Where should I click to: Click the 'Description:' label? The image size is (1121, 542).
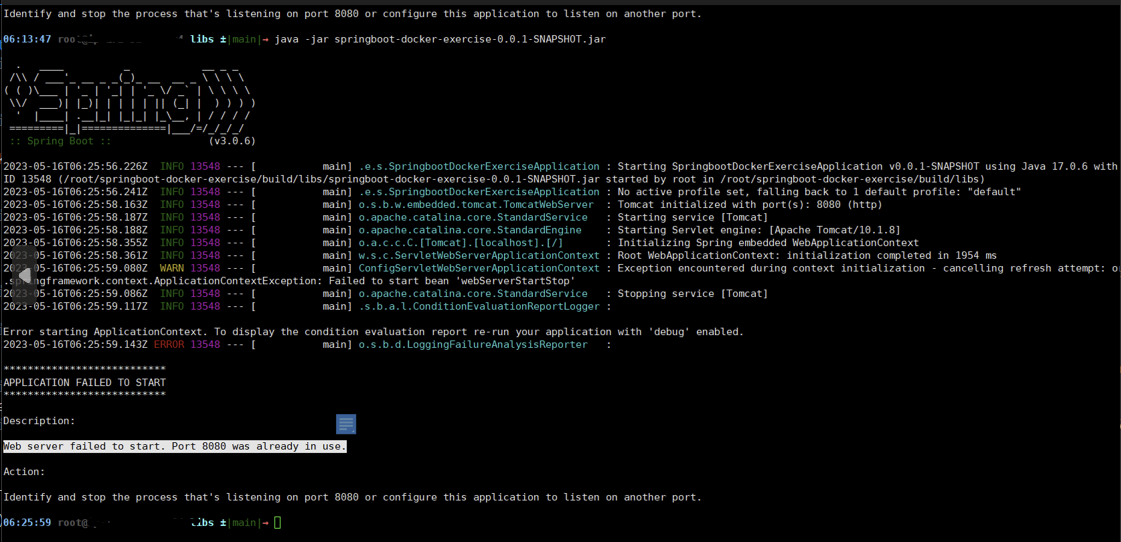coord(39,421)
